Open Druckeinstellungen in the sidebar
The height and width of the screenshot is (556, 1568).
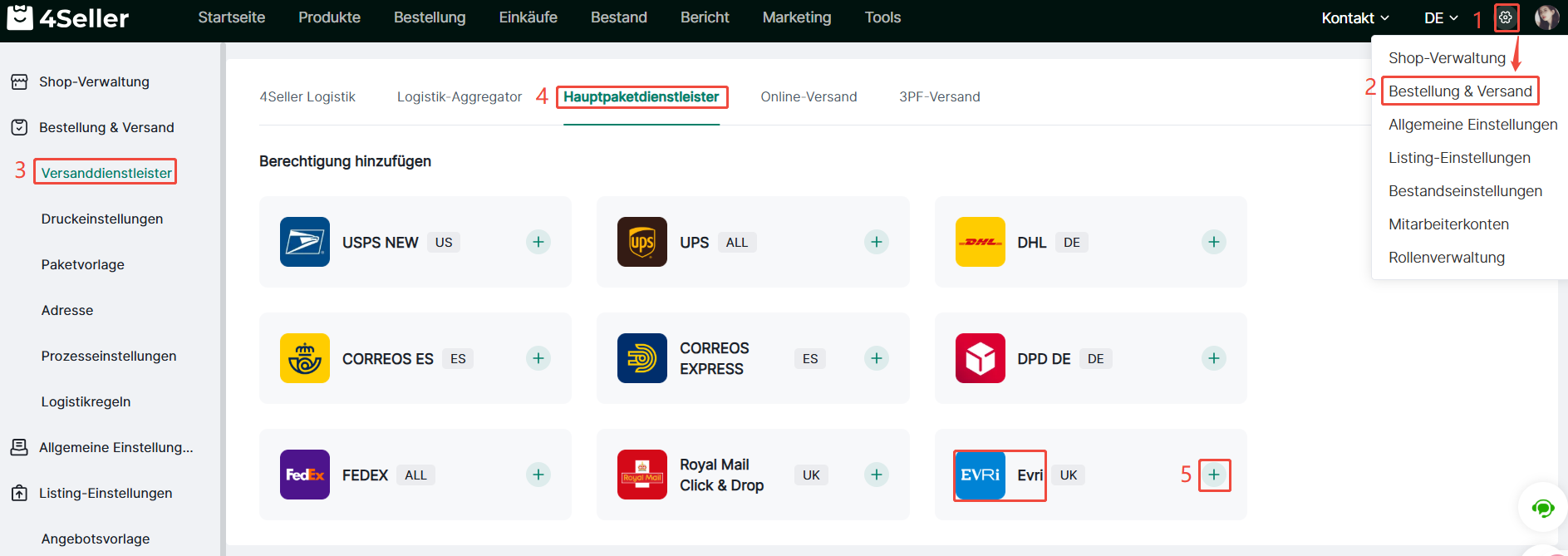tap(102, 219)
